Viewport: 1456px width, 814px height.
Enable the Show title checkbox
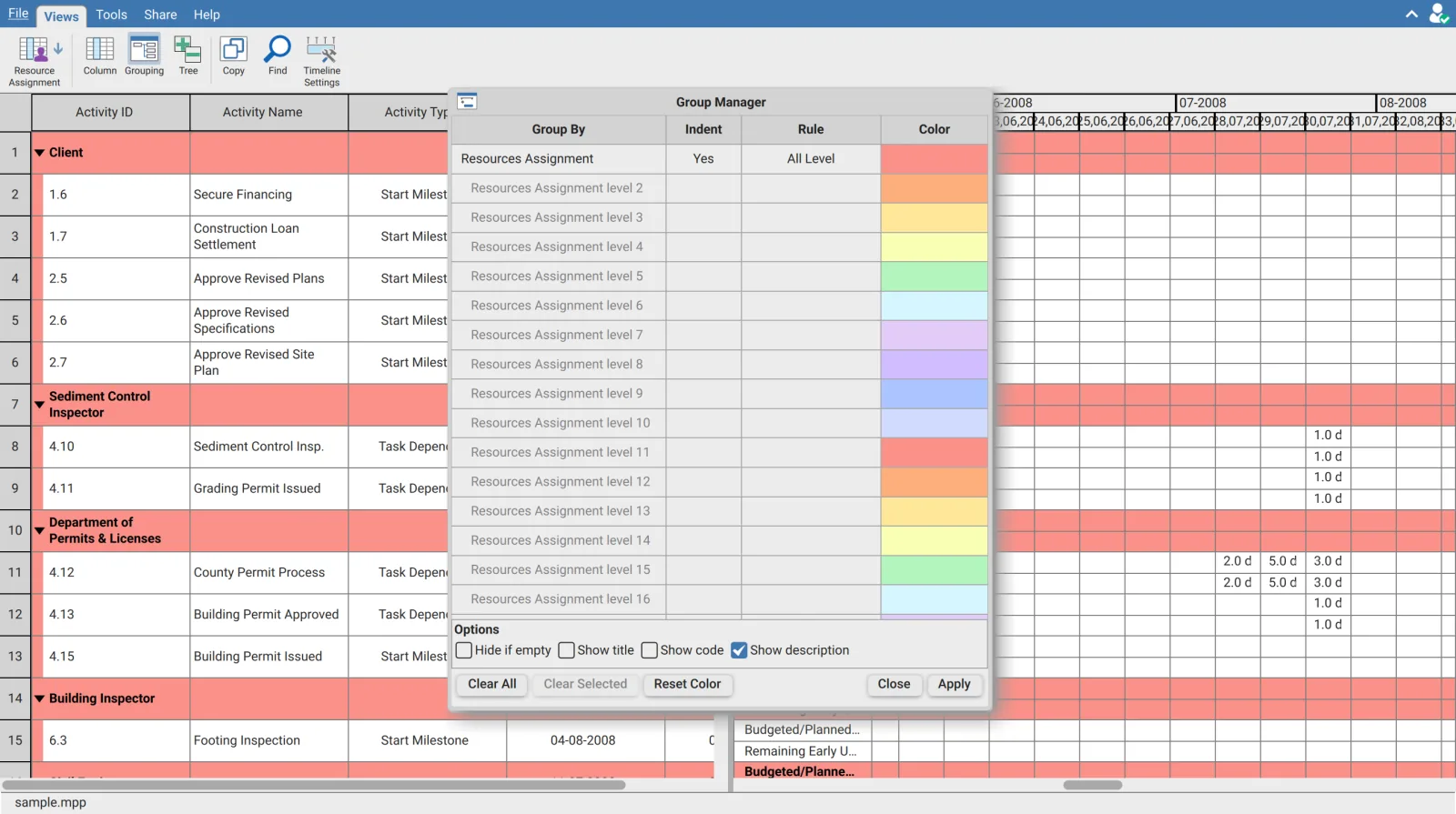click(566, 650)
